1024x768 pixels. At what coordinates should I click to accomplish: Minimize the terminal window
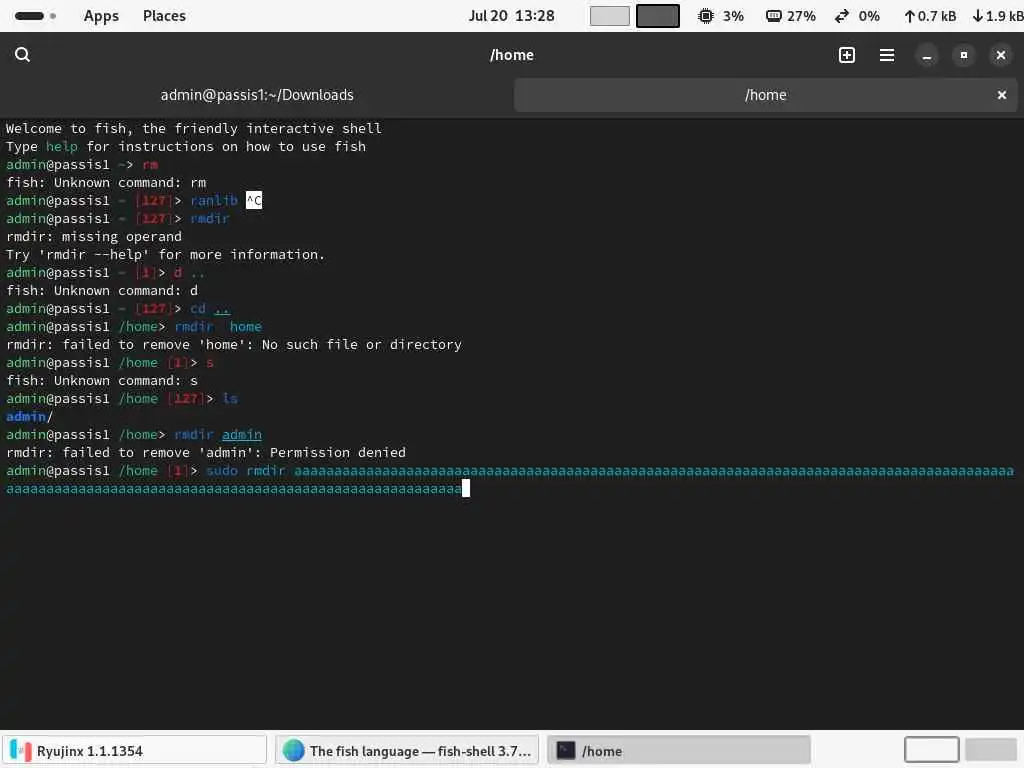pos(926,56)
